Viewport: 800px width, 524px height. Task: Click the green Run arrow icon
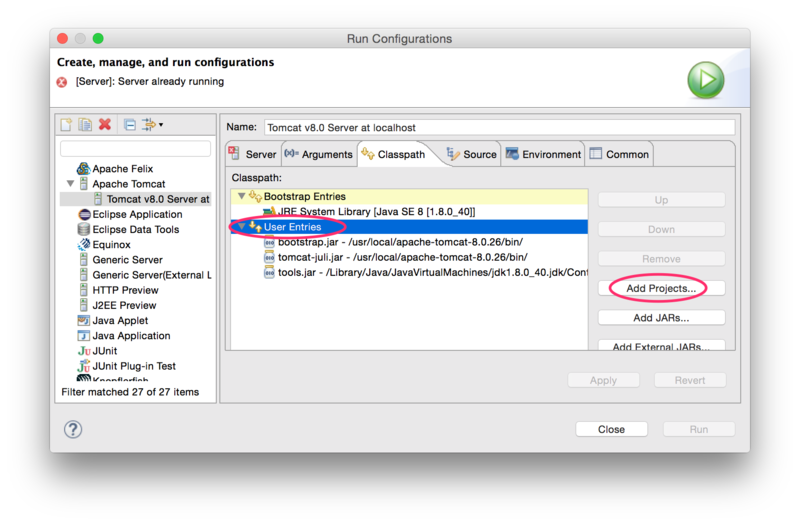click(x=706, y=80)
